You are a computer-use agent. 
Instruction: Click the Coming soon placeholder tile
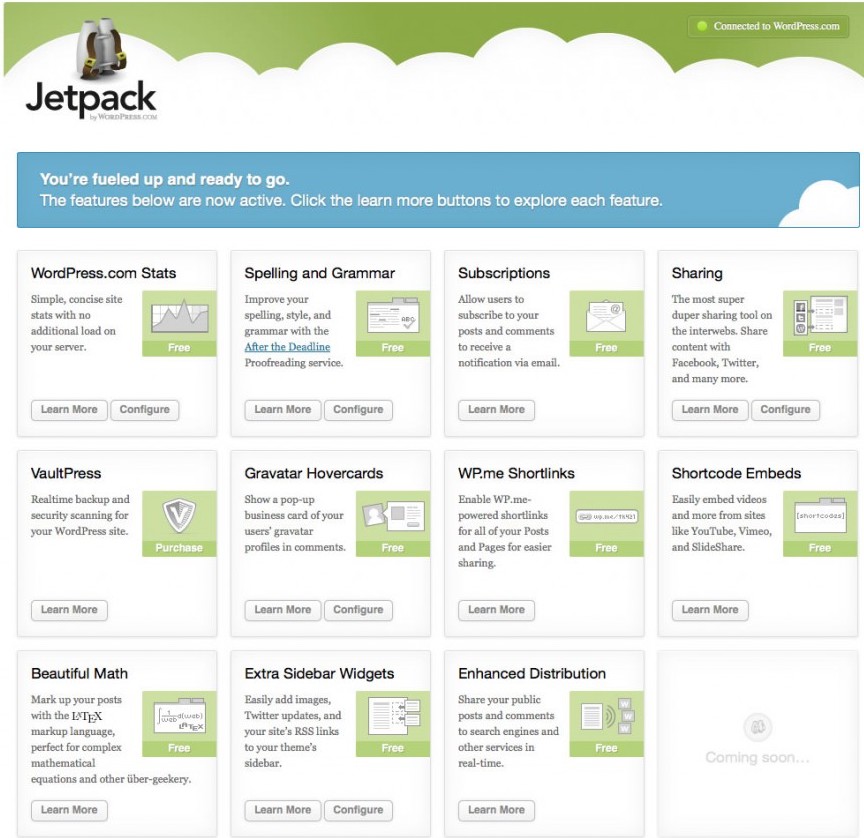point(757,741)
